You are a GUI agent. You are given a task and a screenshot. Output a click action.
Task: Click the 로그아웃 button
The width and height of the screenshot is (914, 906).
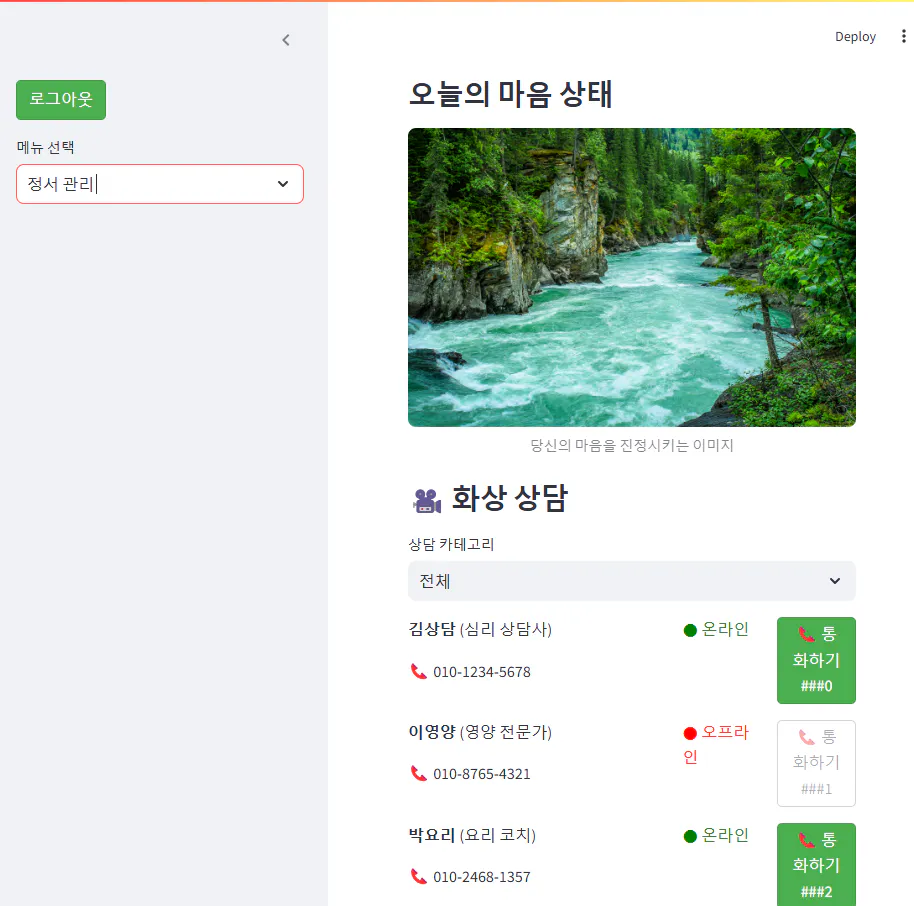60,99
